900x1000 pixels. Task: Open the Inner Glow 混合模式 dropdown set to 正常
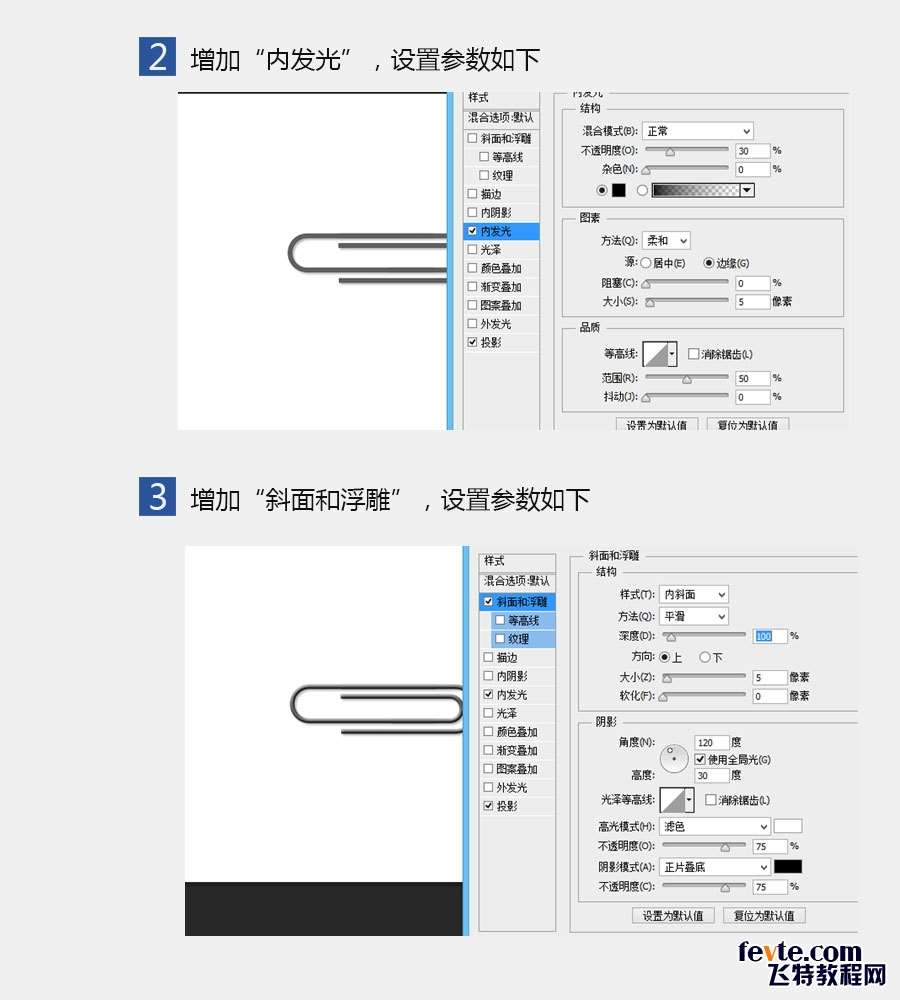click(x=697, y=131)
